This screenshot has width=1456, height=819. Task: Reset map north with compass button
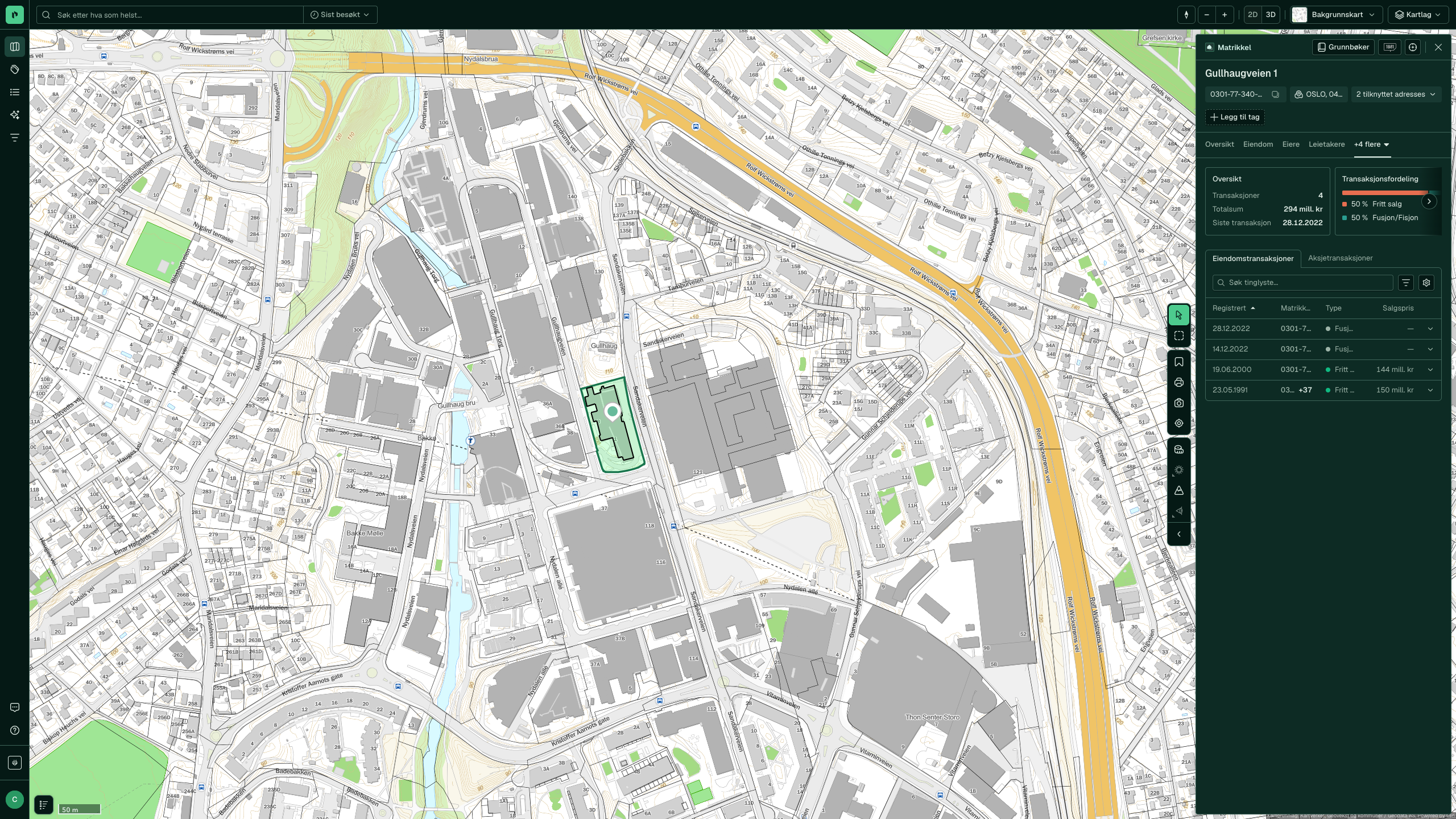click(1186, 15)
